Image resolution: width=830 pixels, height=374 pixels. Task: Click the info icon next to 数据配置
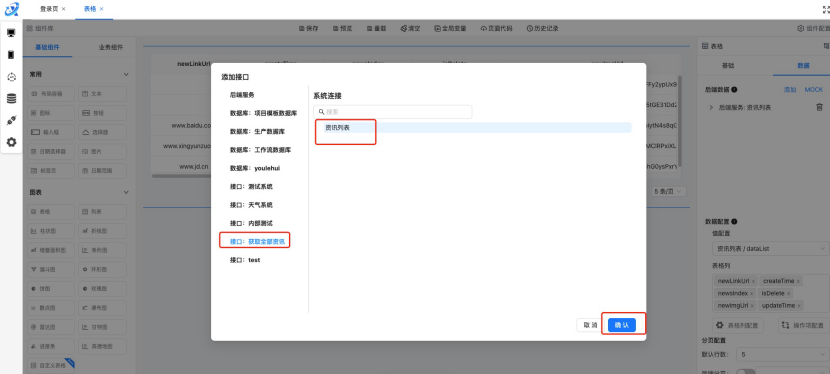coord(734,222)
